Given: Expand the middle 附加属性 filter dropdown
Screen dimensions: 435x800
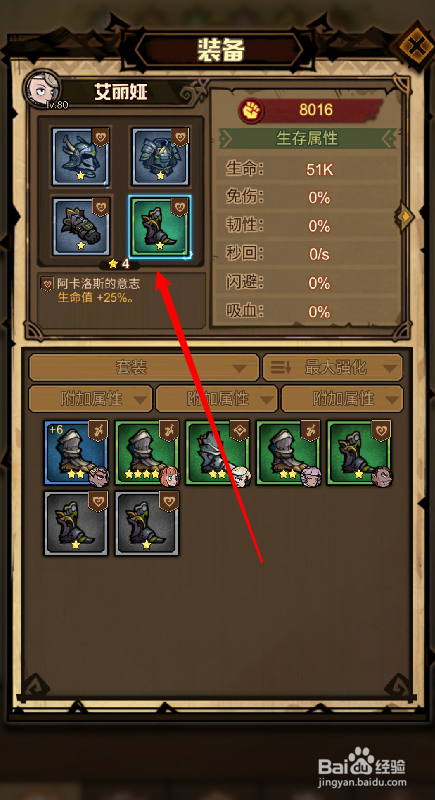Looking at the screenshot, I should (217, 398).
